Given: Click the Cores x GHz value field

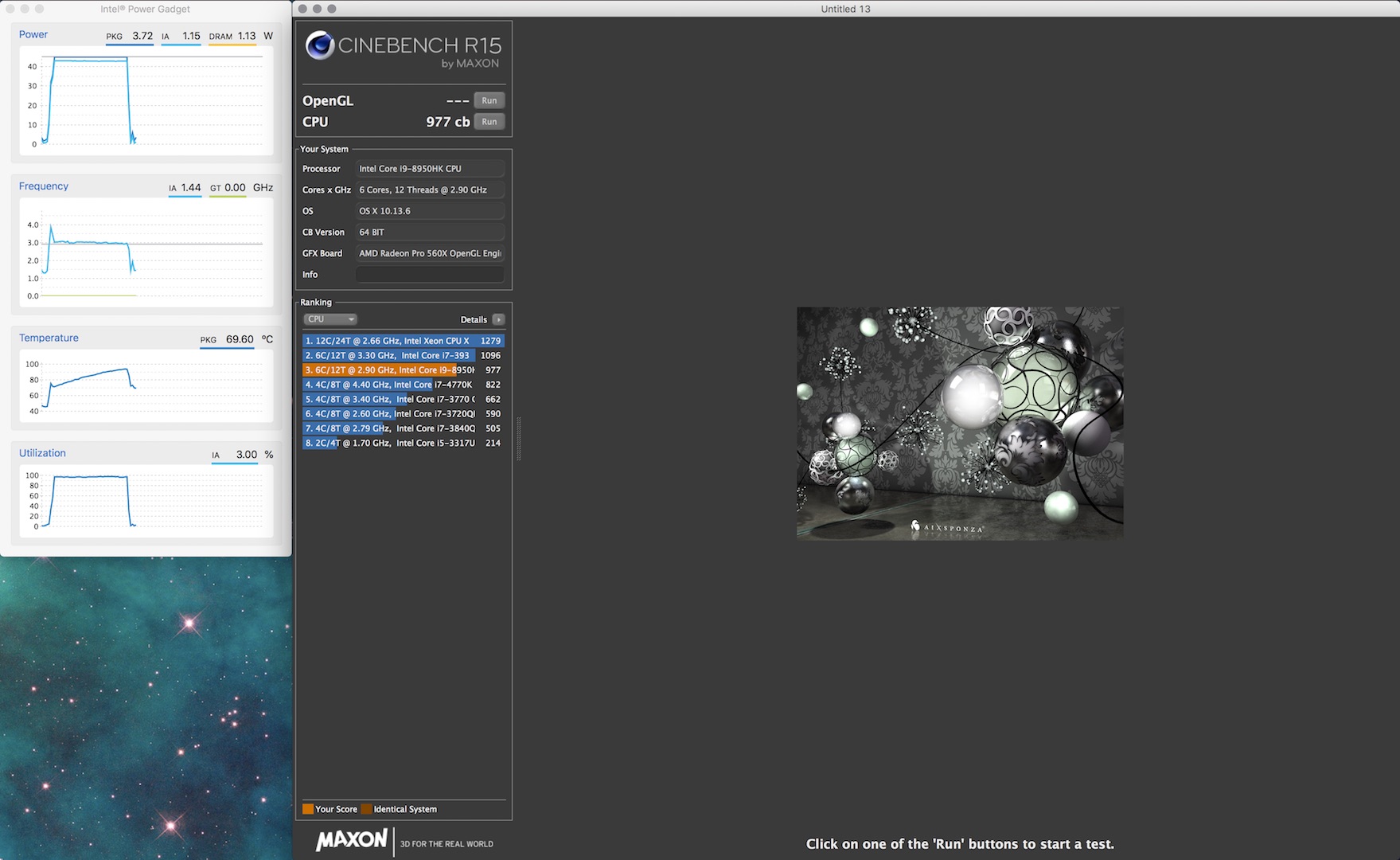Looking at the screenshot, I should point(430,190).
